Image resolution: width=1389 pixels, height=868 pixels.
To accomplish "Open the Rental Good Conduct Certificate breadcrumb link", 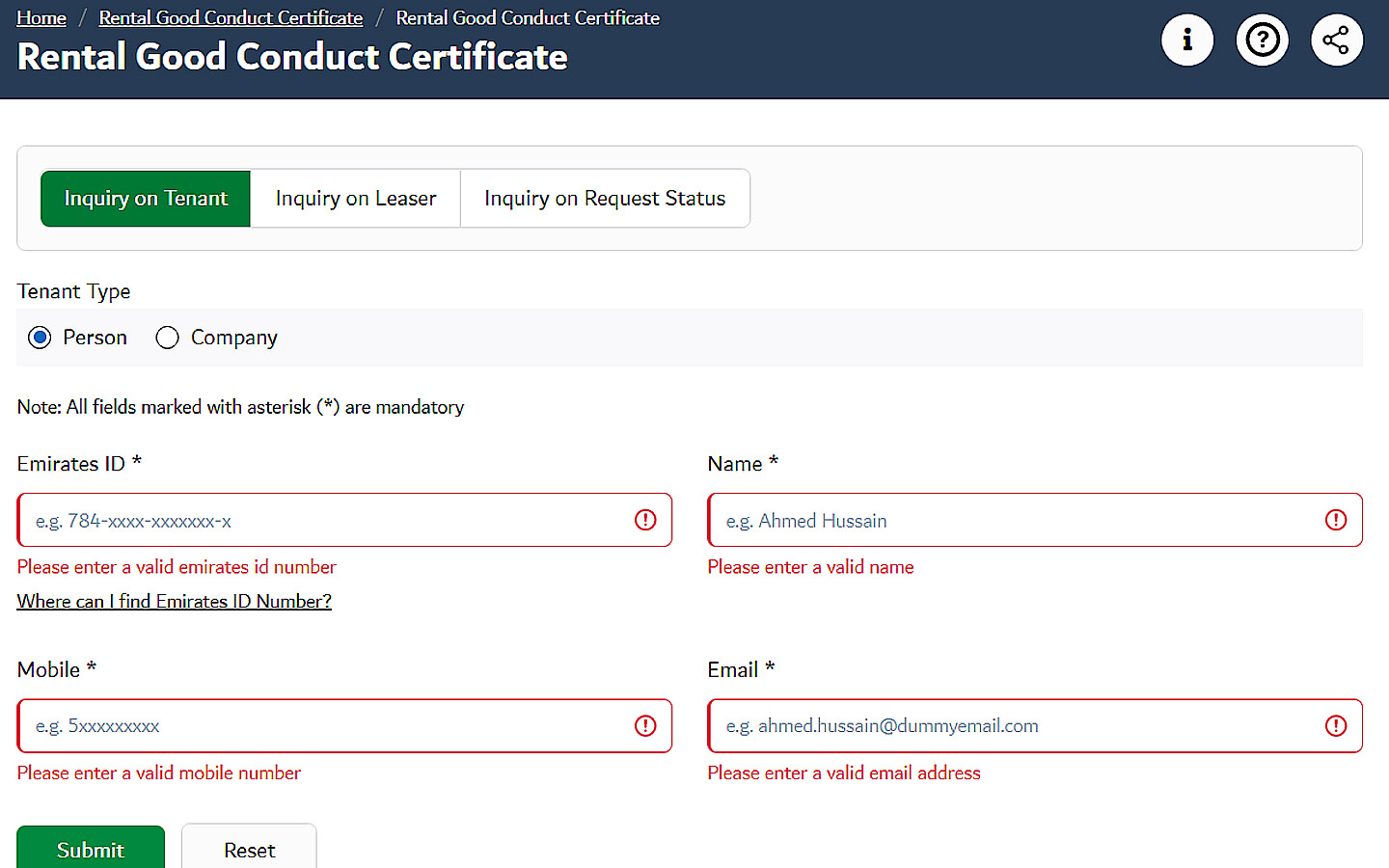I will 231,17.
